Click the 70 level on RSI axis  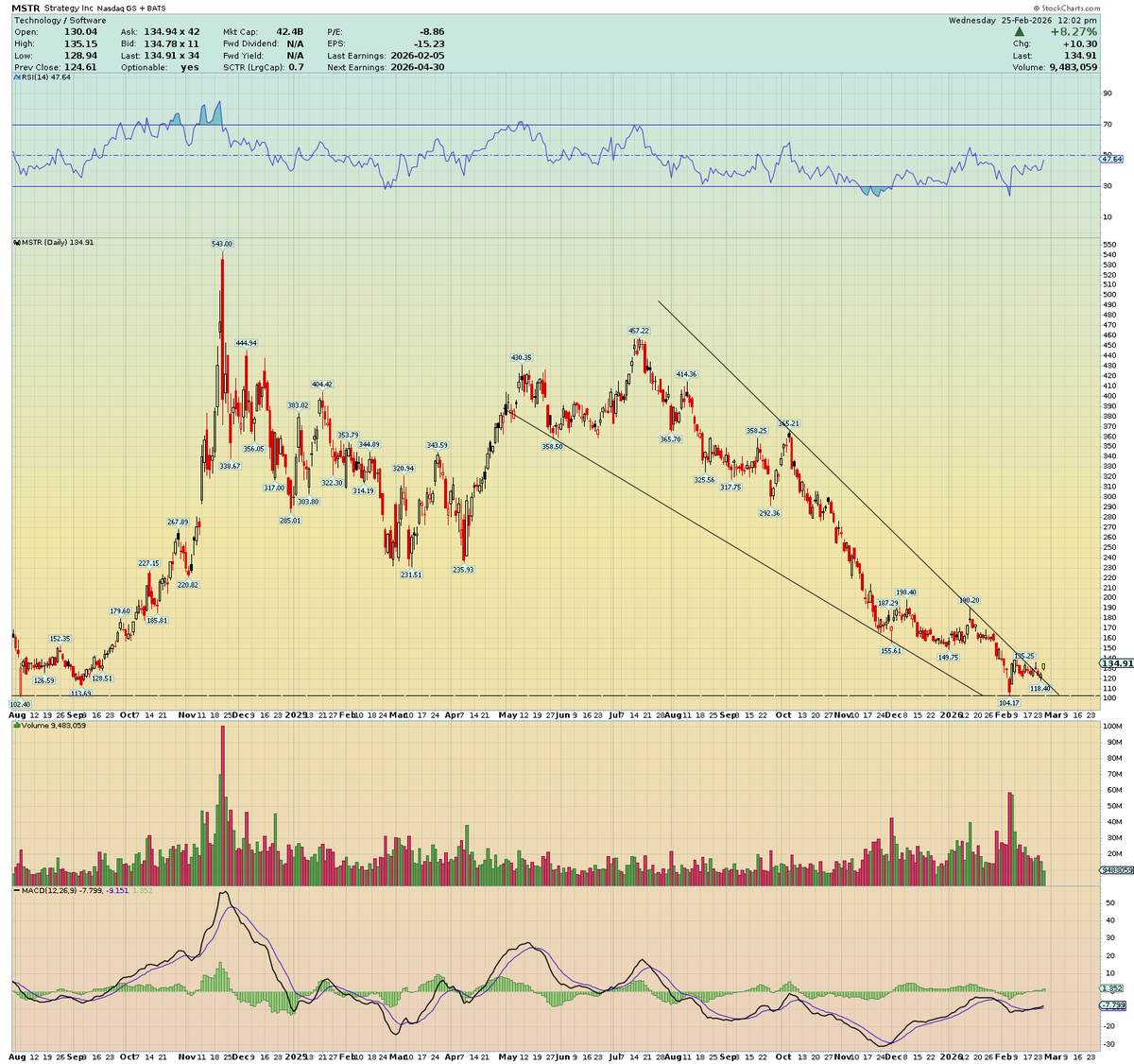[x=1107, y=125]
